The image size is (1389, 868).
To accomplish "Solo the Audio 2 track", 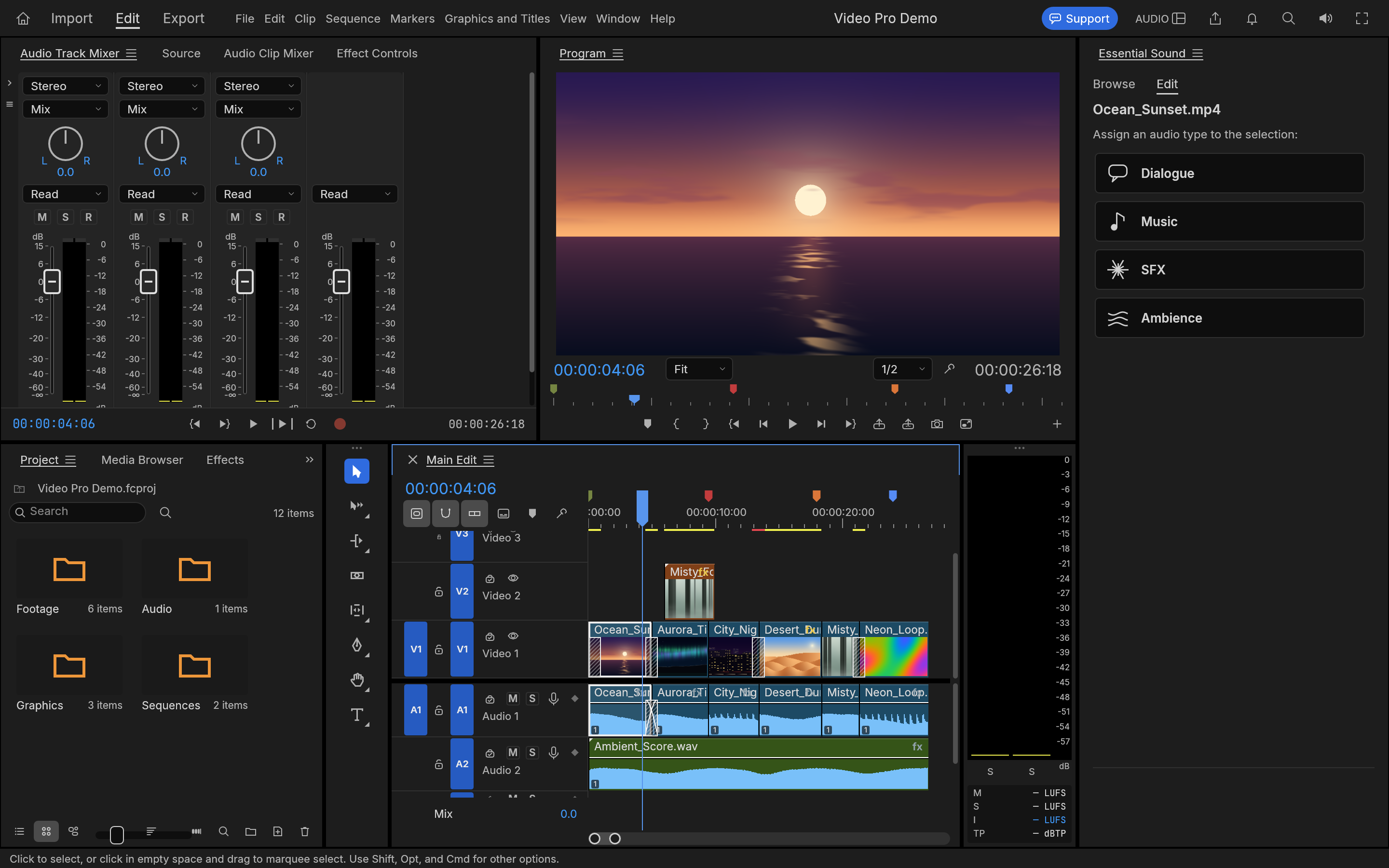I will (x=532, y=752).
